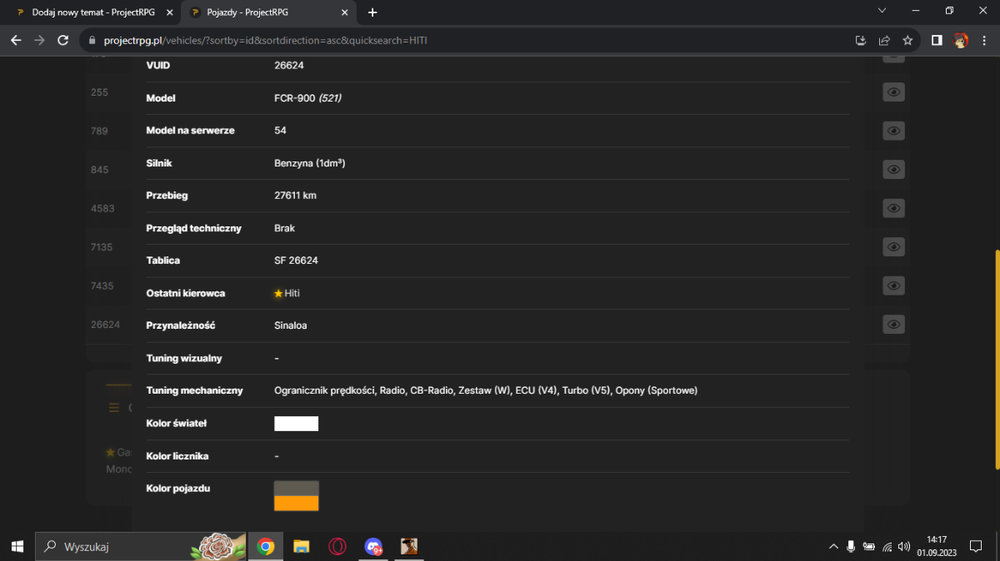1000x561 pixels.
Task: Open the Chrome three-dot menu
Action: (984, 40)
